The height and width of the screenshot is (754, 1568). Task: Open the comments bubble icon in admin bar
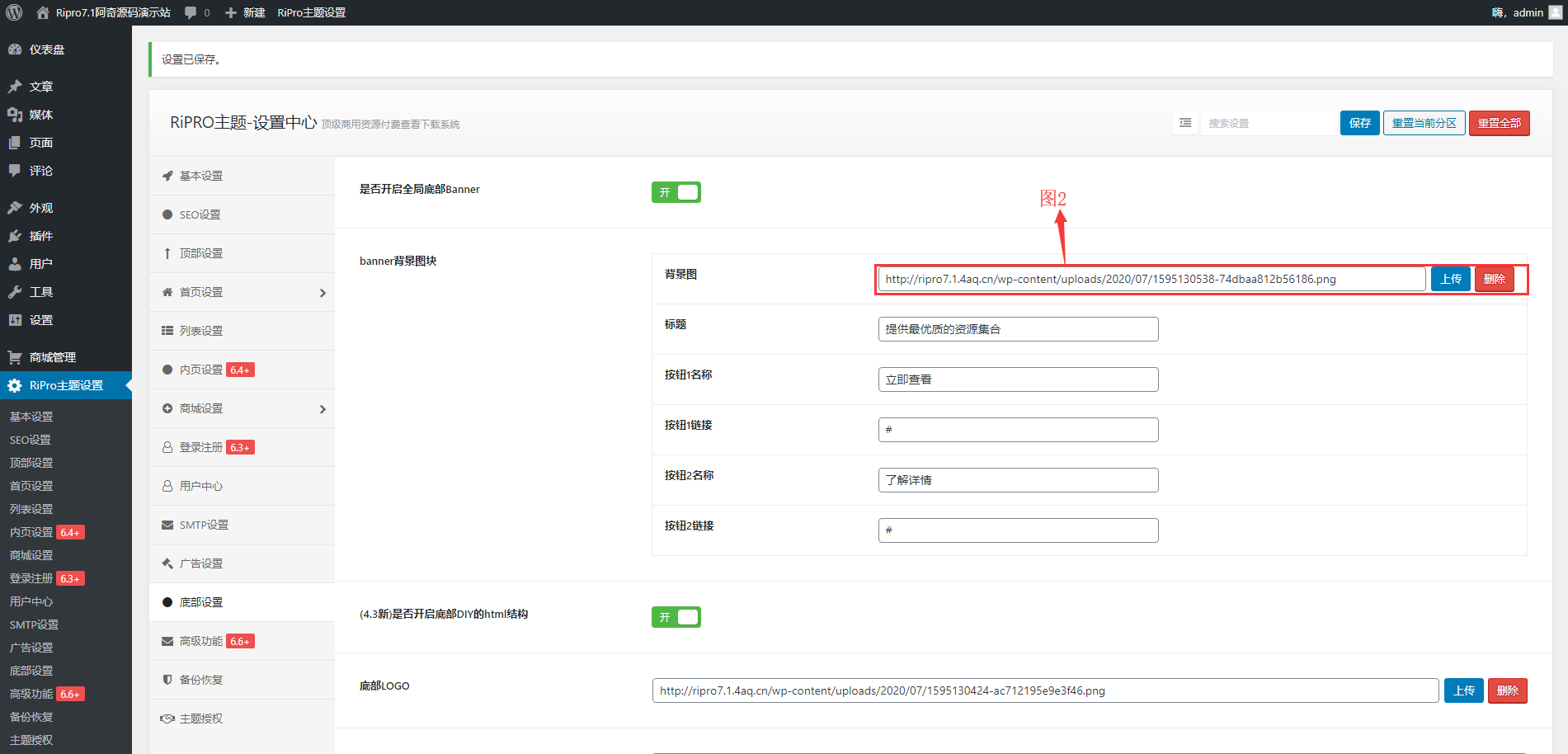[x=191, y=12]
